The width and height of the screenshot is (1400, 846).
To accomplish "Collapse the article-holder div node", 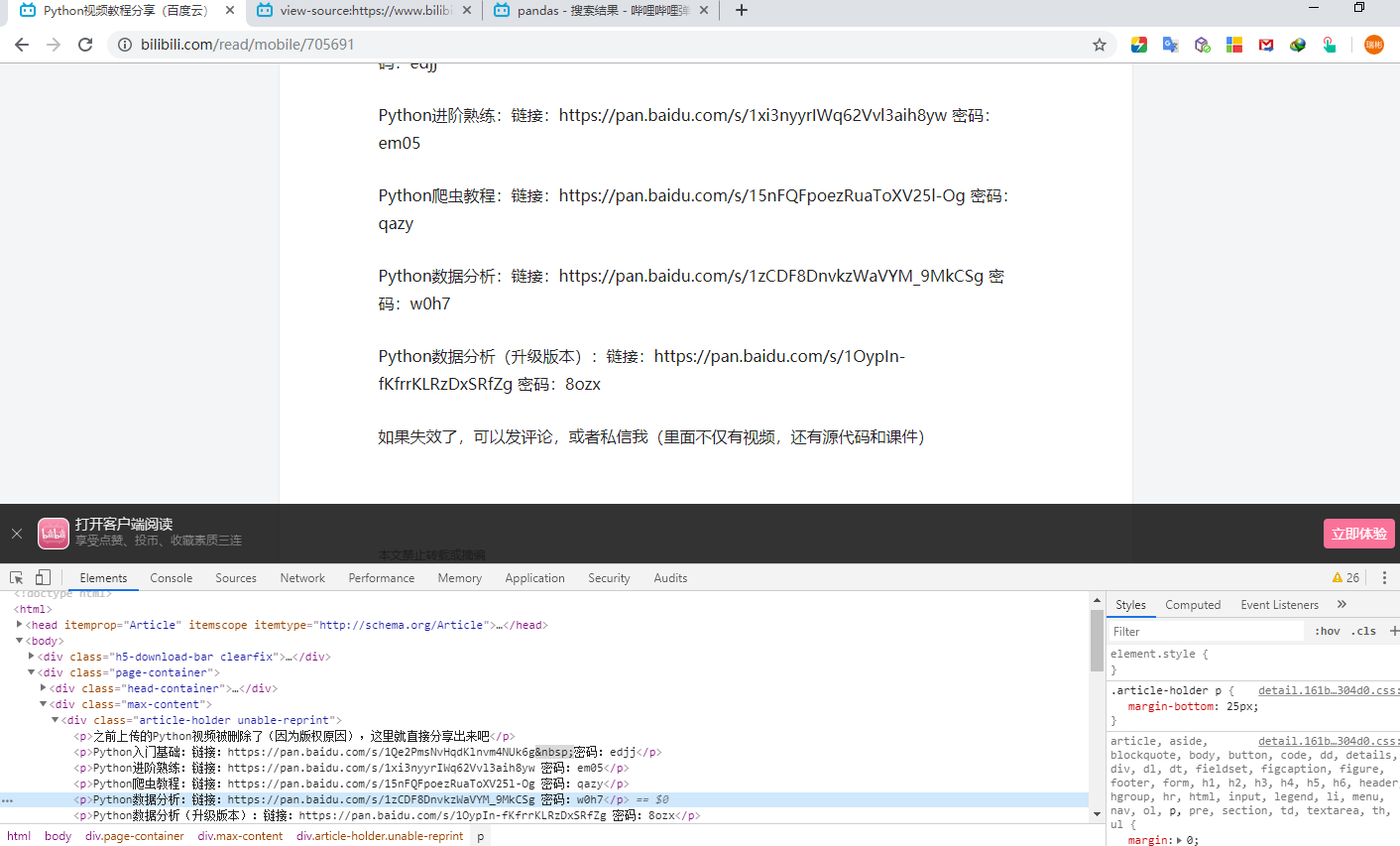I will click(x=56, y=720).
